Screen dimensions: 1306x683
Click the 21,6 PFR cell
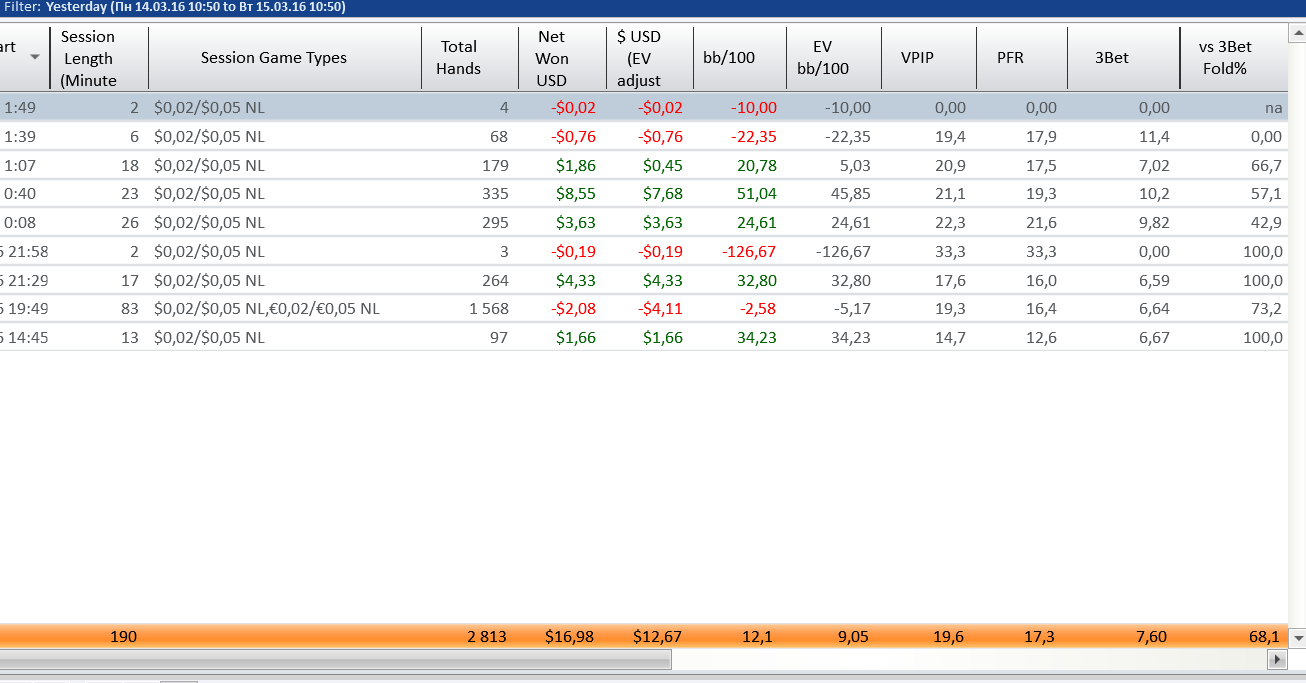tap(1041, 223)
